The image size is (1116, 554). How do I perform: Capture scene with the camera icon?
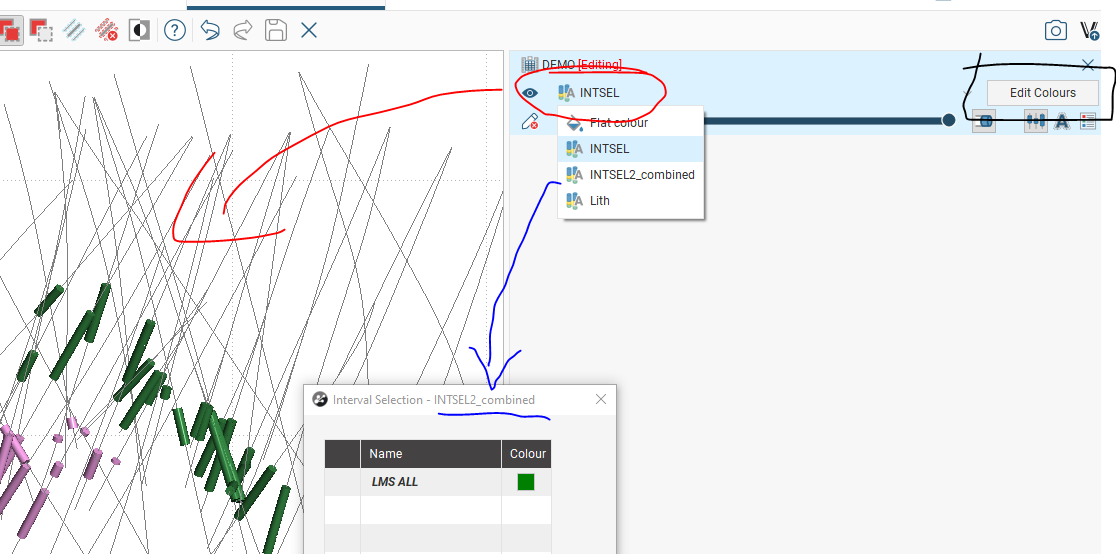point(1056,30)
